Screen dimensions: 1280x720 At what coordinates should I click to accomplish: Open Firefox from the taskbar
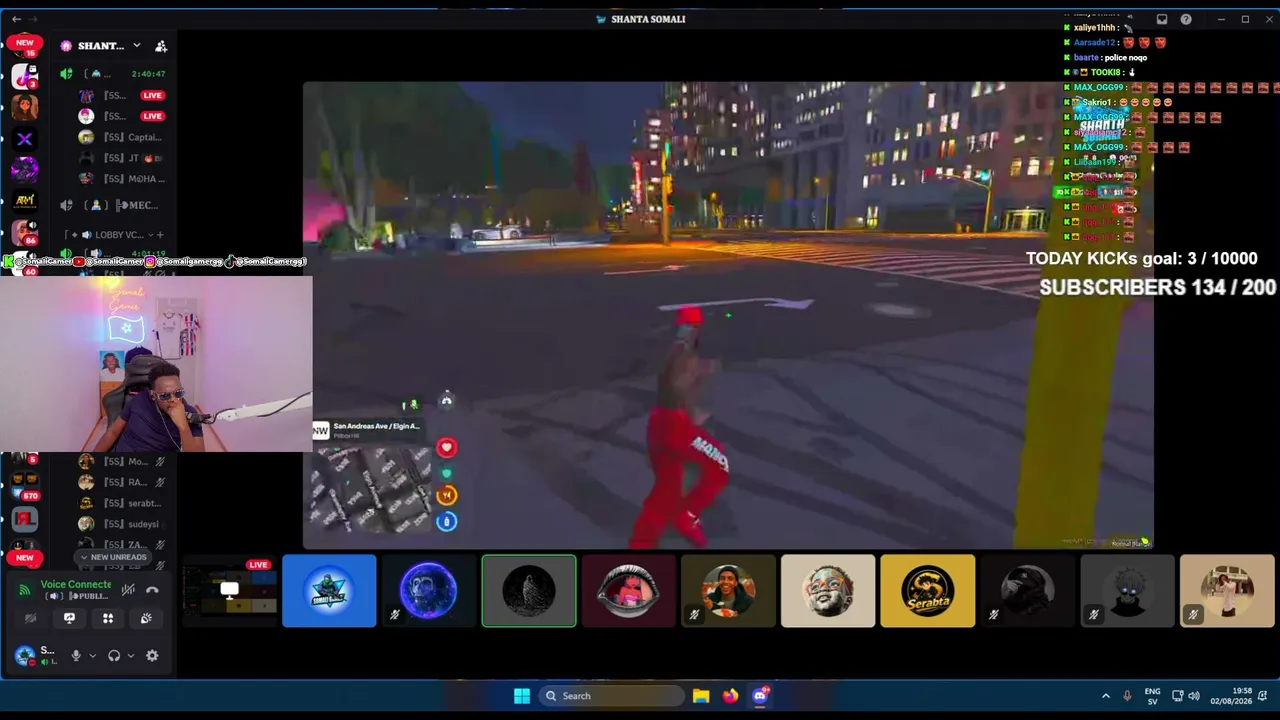tap(731, 696)
